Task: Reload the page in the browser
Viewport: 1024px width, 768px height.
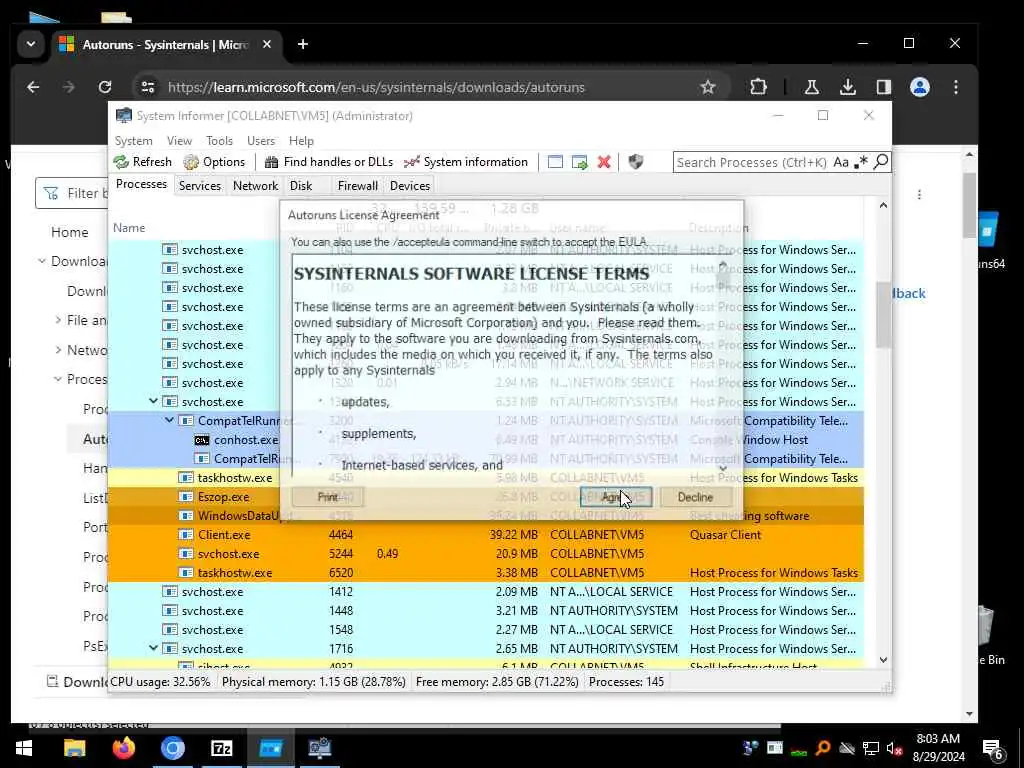Action: (104, 87)
